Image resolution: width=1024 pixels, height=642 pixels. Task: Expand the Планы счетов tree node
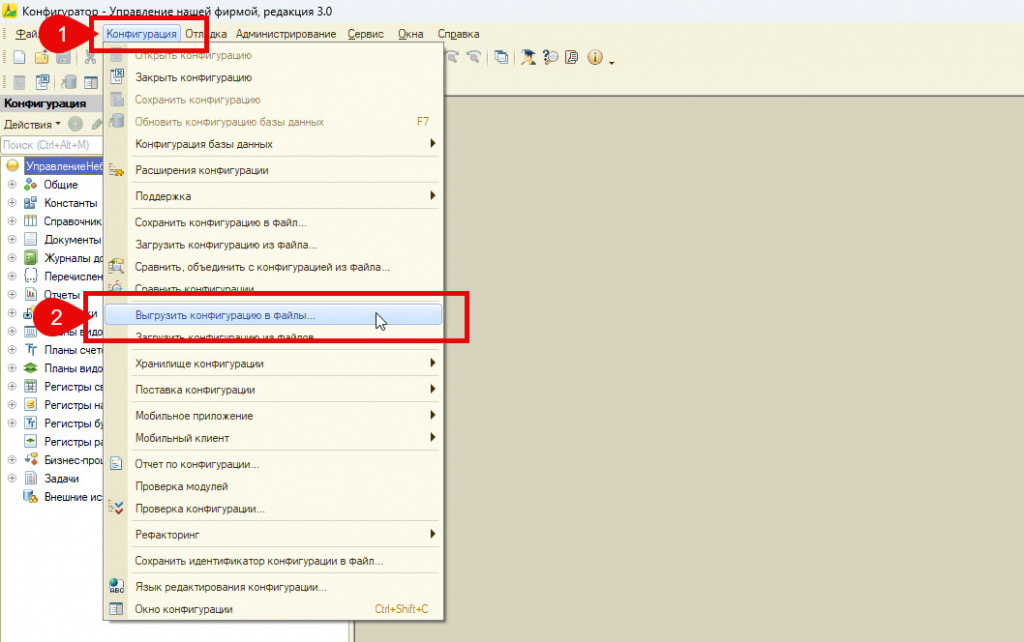coord(12,349)
